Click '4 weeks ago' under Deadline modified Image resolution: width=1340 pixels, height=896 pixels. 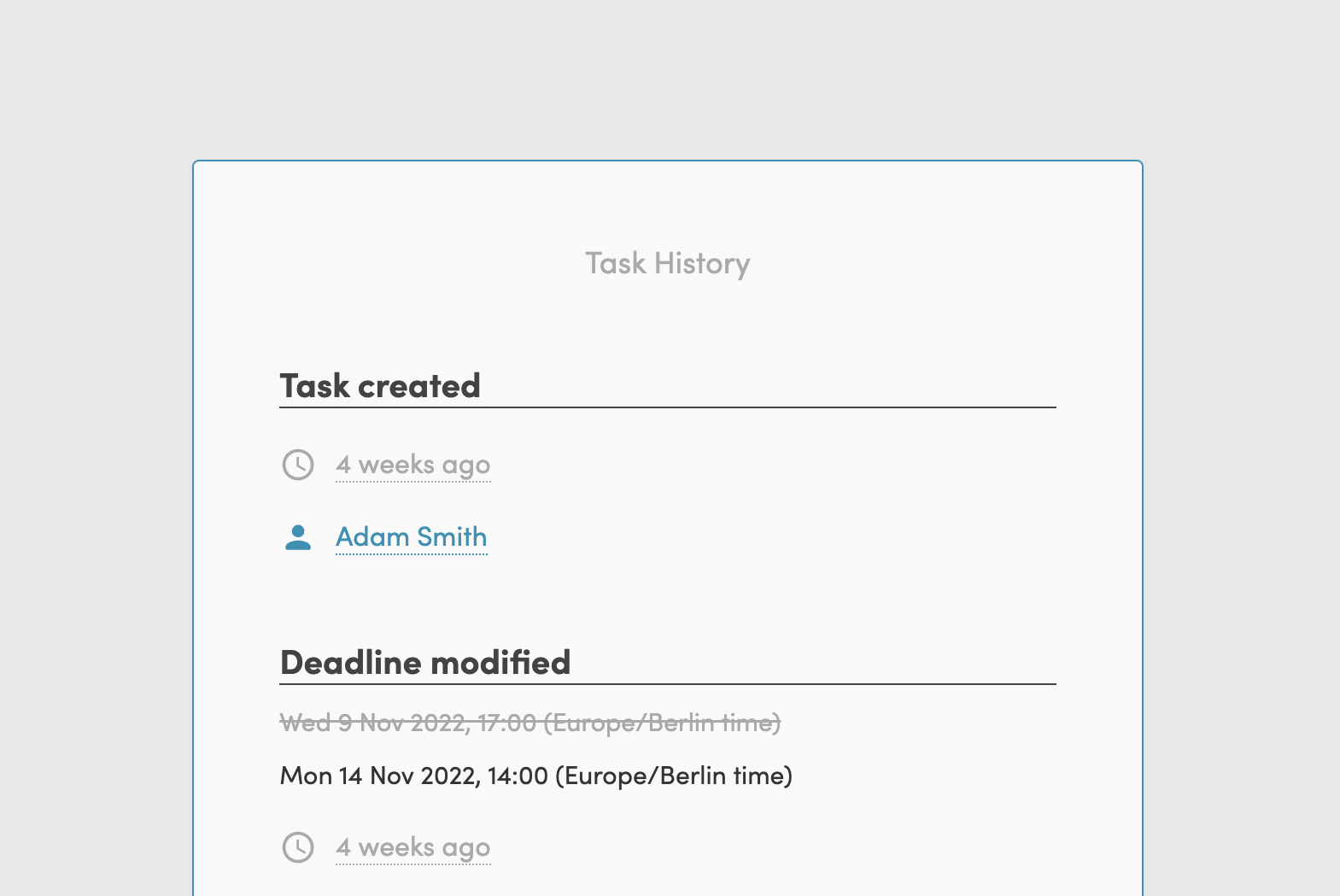(413, 847)
